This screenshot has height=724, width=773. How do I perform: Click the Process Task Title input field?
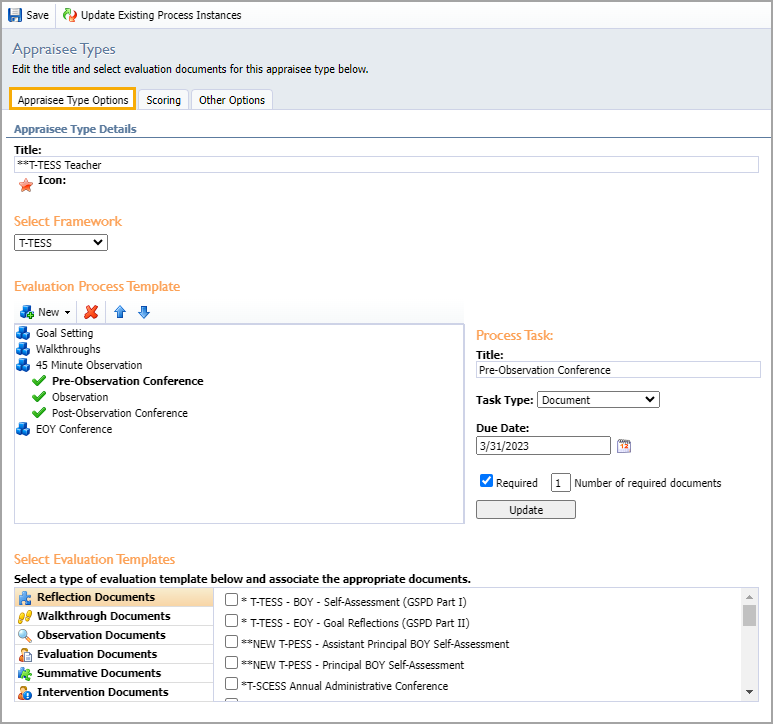618,370
